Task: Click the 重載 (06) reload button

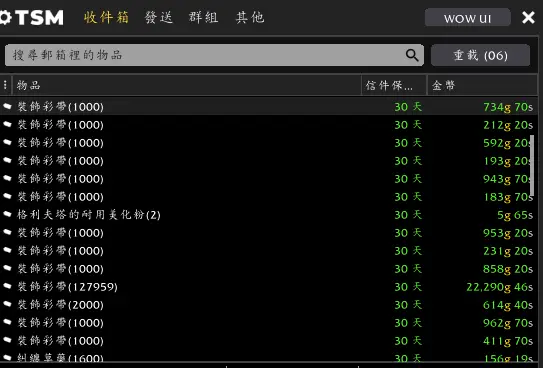Action: (480, 55)
